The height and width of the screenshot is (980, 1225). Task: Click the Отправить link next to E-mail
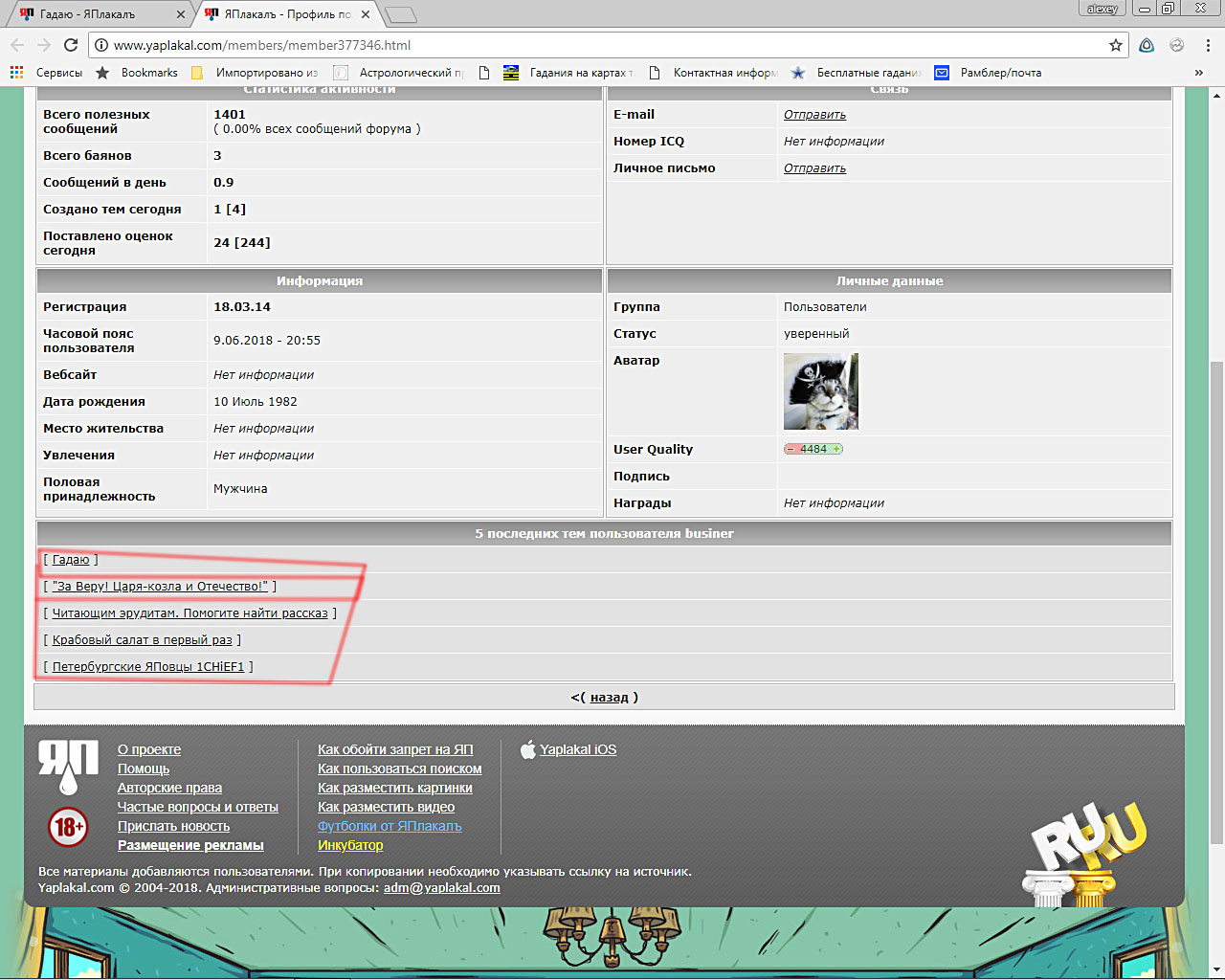pos(814,115)
